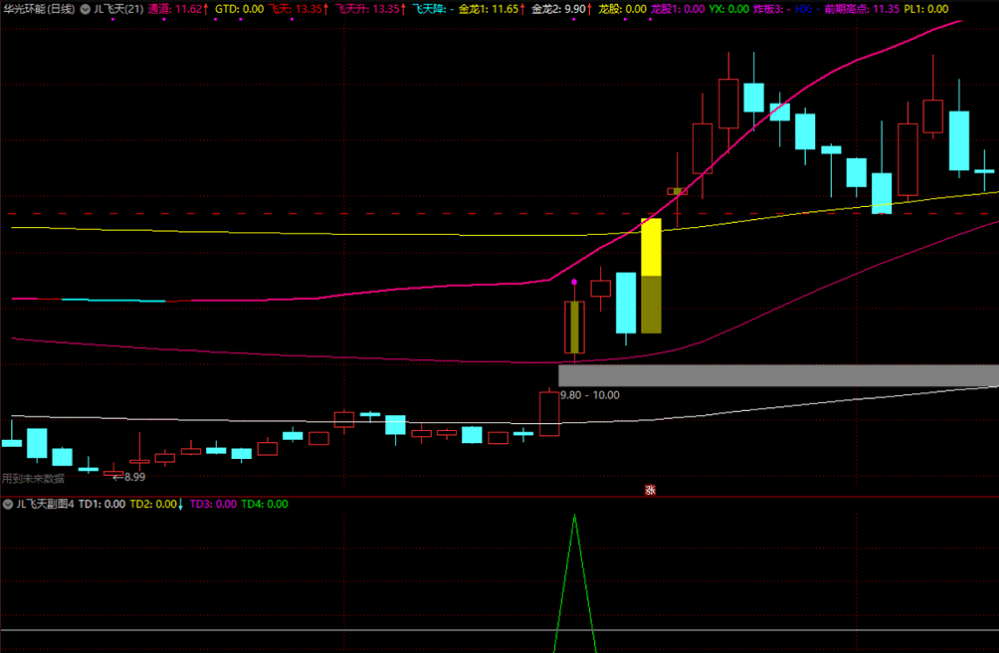
Task: Select the tall yellow highlighted candle
Action: click(651, 276)
